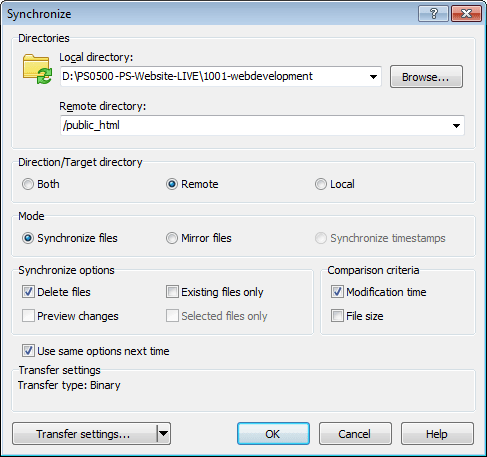The width and height of the screenshot is (487, 457).
Task: Open the Transfer settings dropdown arrow
Action: click(x=163, y=434)
